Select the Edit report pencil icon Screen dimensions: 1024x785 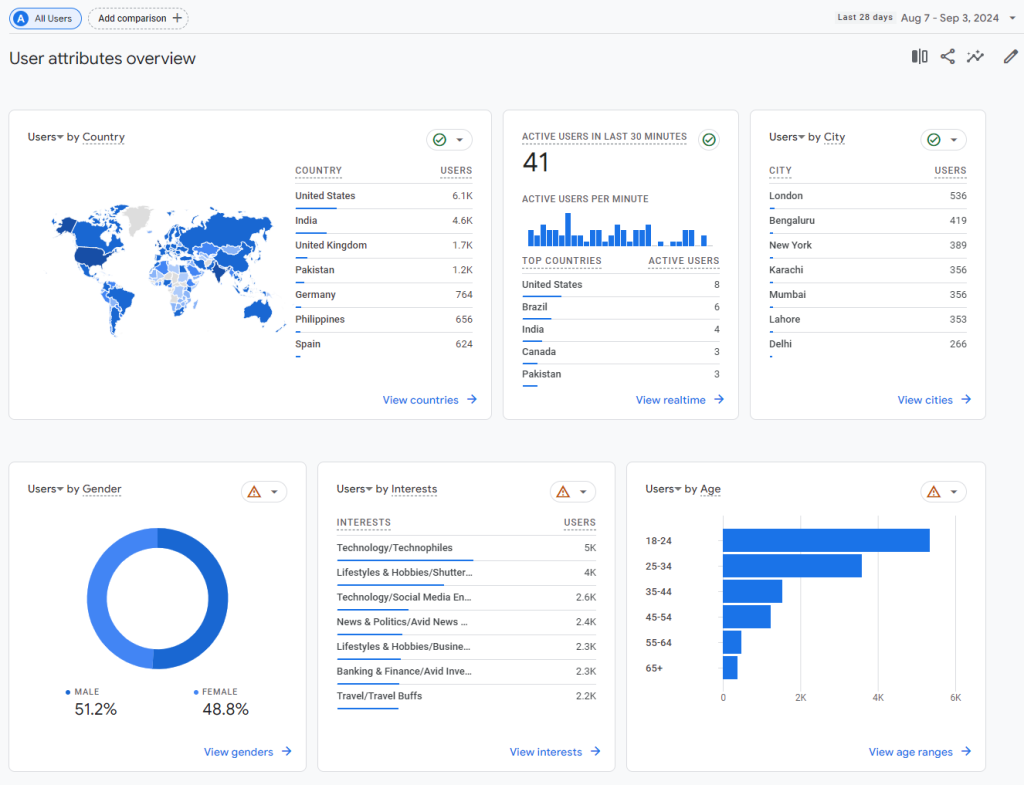click(1009, 56)
